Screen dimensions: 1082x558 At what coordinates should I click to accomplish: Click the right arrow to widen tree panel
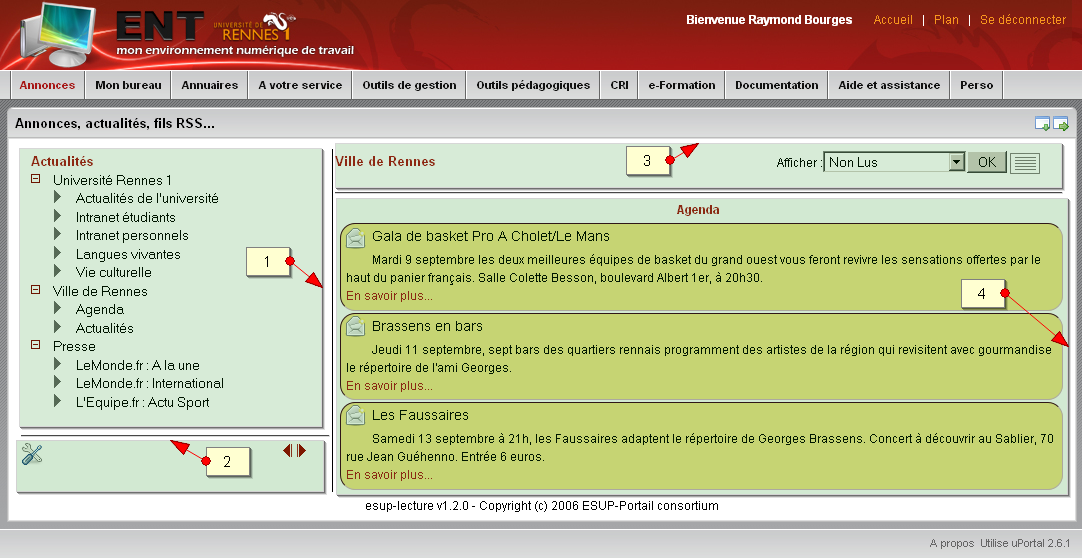(x=302, y=451)
